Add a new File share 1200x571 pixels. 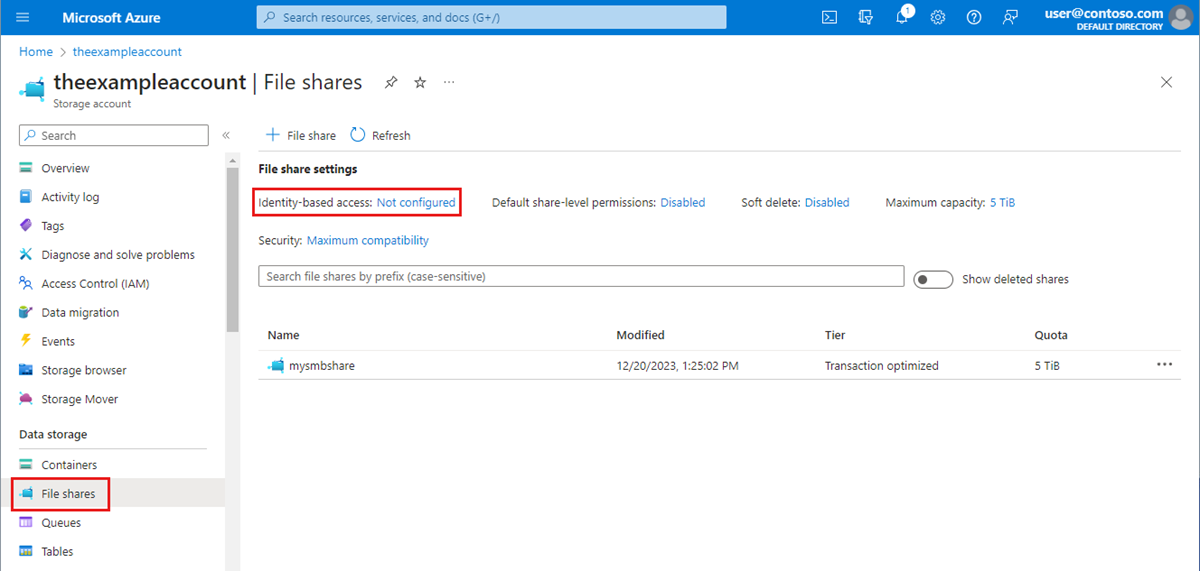click(300, 135)
